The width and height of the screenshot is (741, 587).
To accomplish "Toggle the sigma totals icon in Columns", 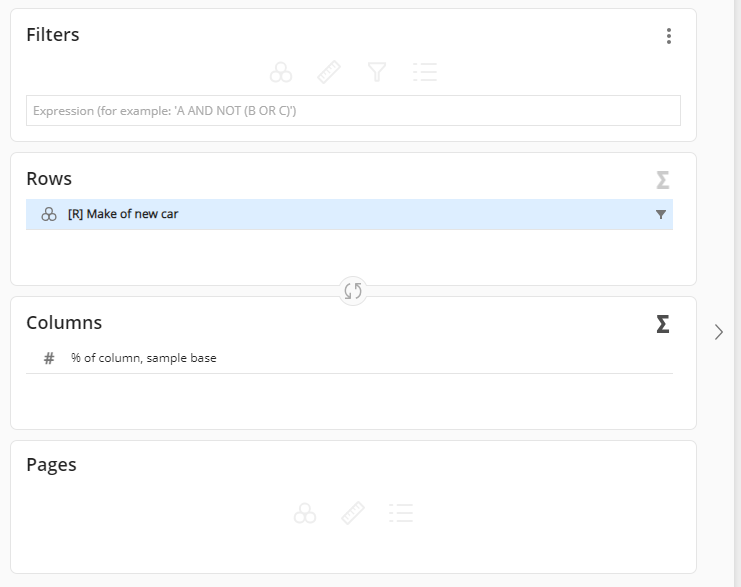I will (662, 324).
